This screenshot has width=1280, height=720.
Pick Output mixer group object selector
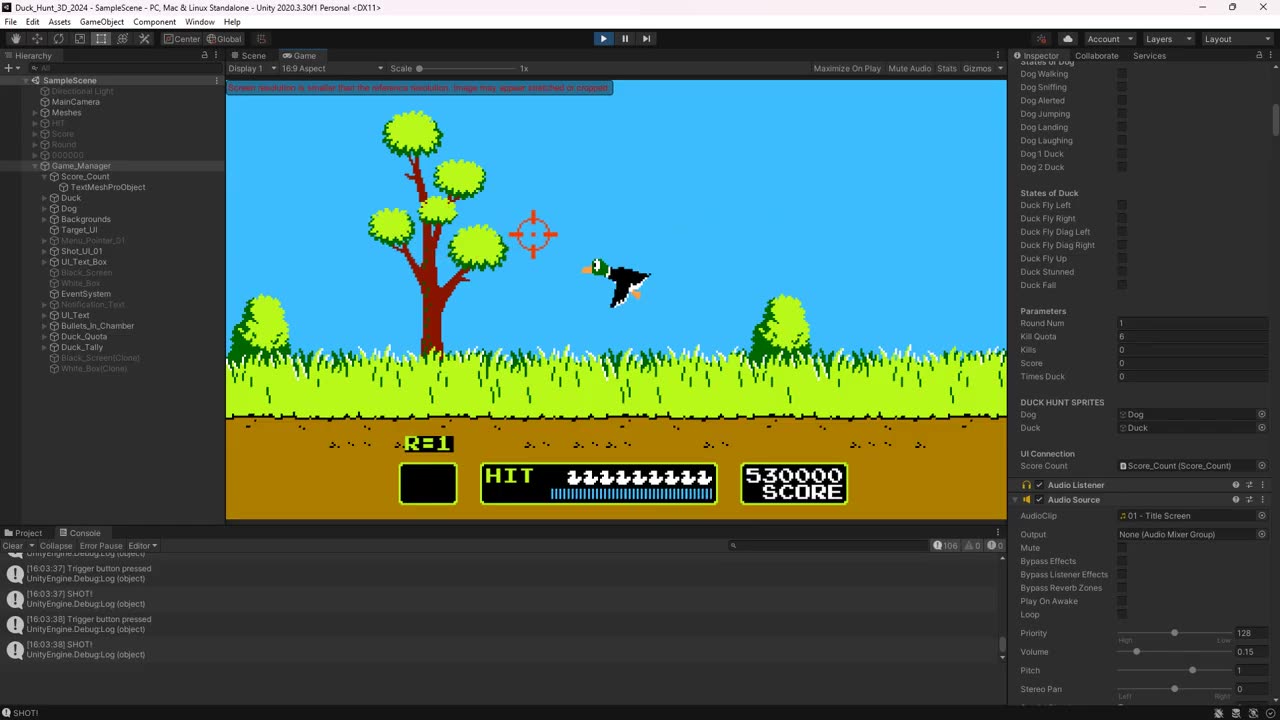click(x=1262, y=534)
